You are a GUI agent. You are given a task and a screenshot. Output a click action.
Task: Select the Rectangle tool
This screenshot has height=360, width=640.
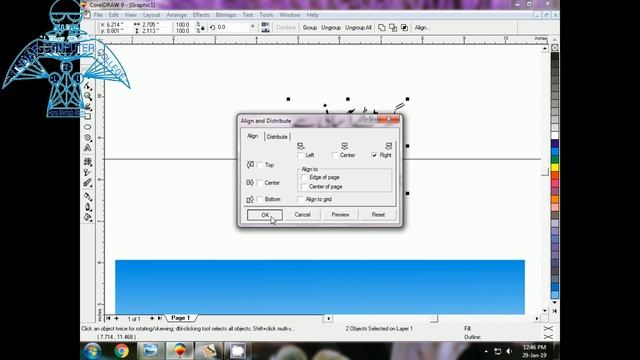[x=88, y=117]
